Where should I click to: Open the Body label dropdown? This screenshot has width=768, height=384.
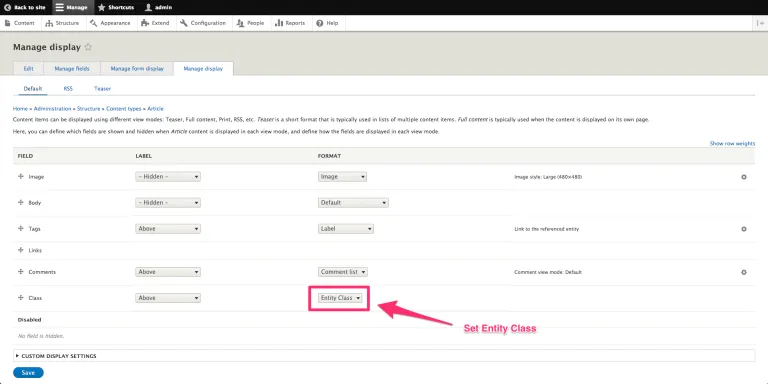[x=168, y=203]
